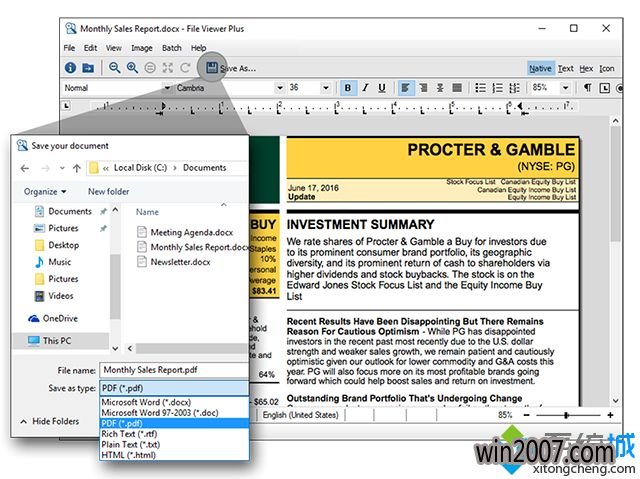640x479 pixels.
Task: Click the status bar zoom slider handle
Action: (566, 415)
